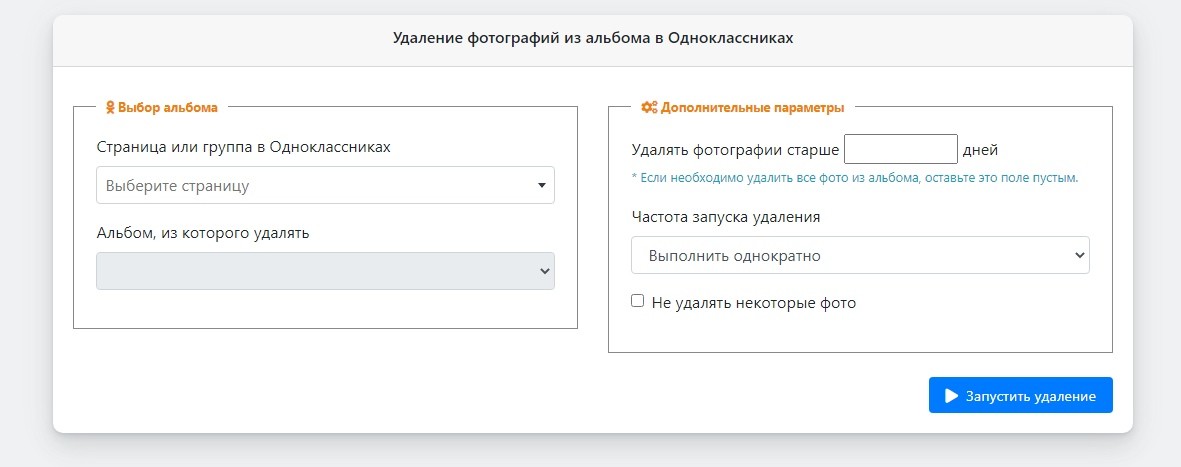Click the play triangle icon in the launch button
This screenshot has width=1181, height=467.
point(952,396)
